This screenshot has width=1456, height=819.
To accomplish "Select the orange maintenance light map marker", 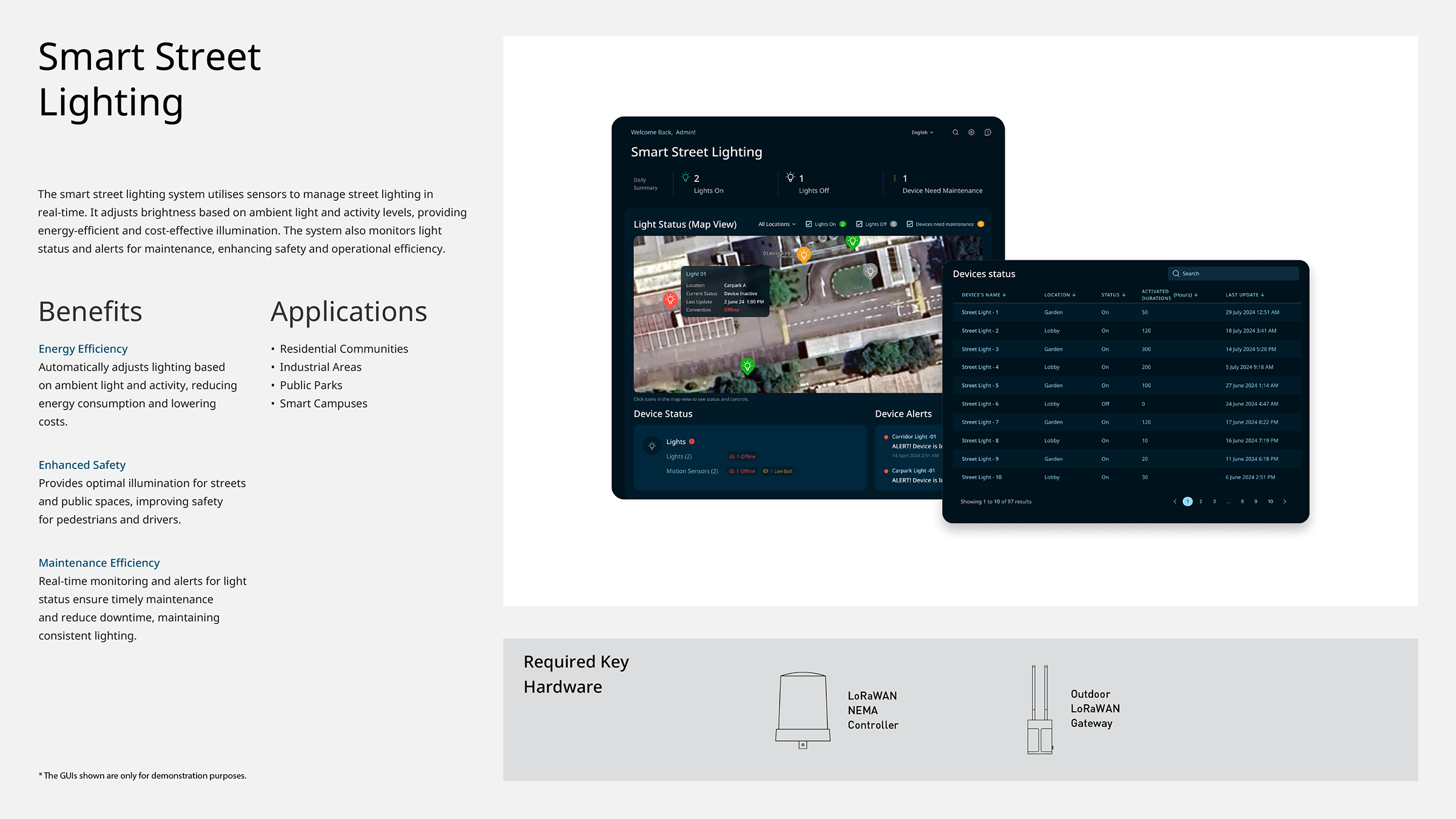I will (x=804, y=255).
